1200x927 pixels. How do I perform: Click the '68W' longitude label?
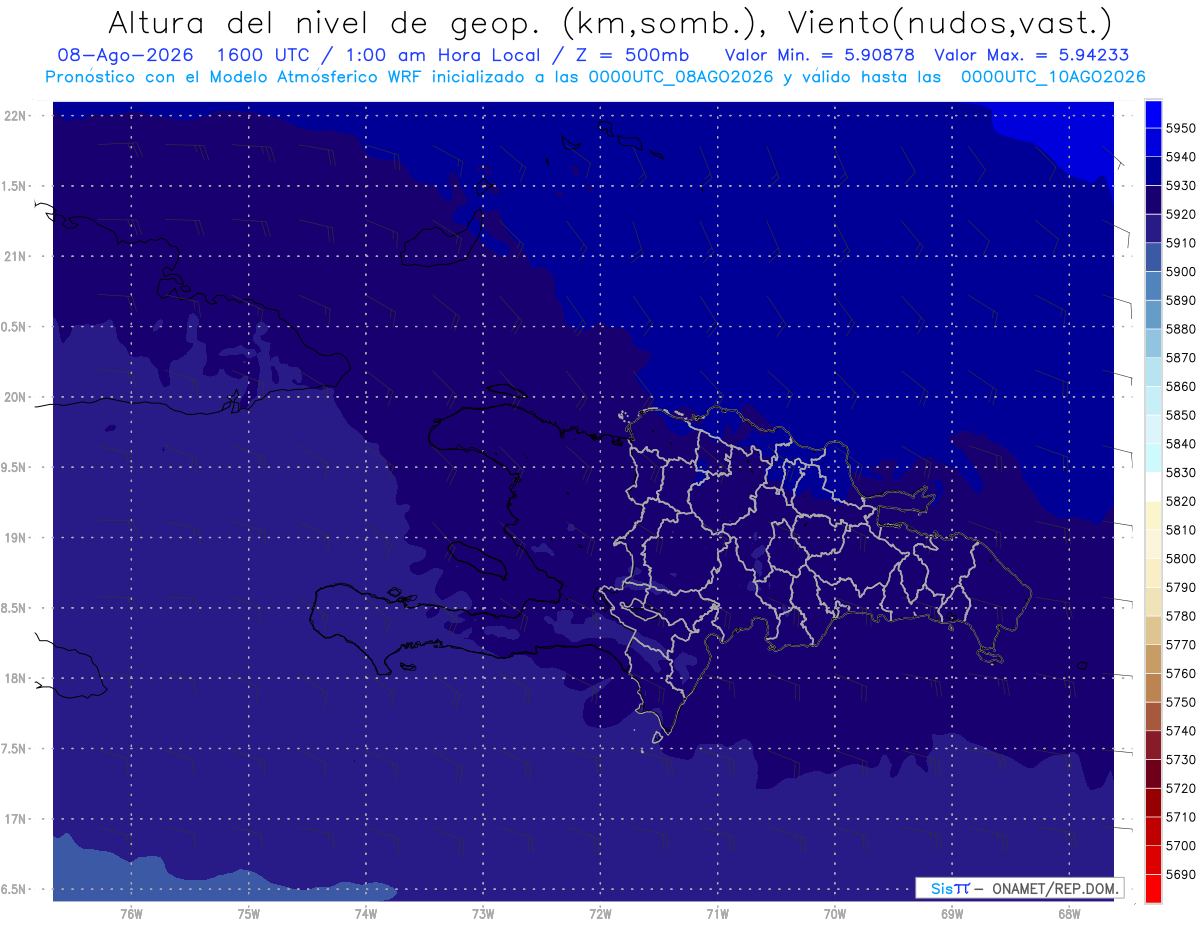click(1069, 913)
